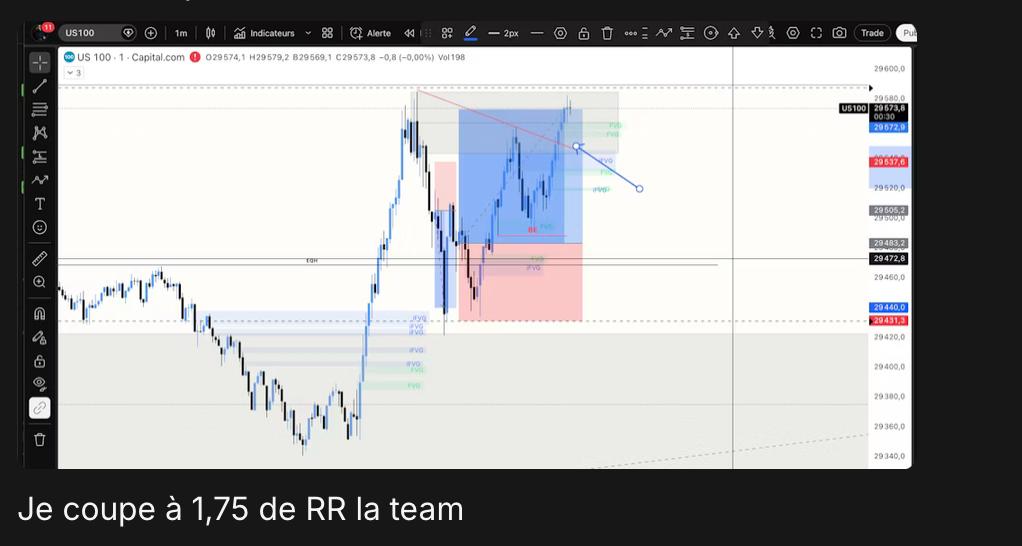Open chart settings hexagon near fullscreen

point(793,33)
